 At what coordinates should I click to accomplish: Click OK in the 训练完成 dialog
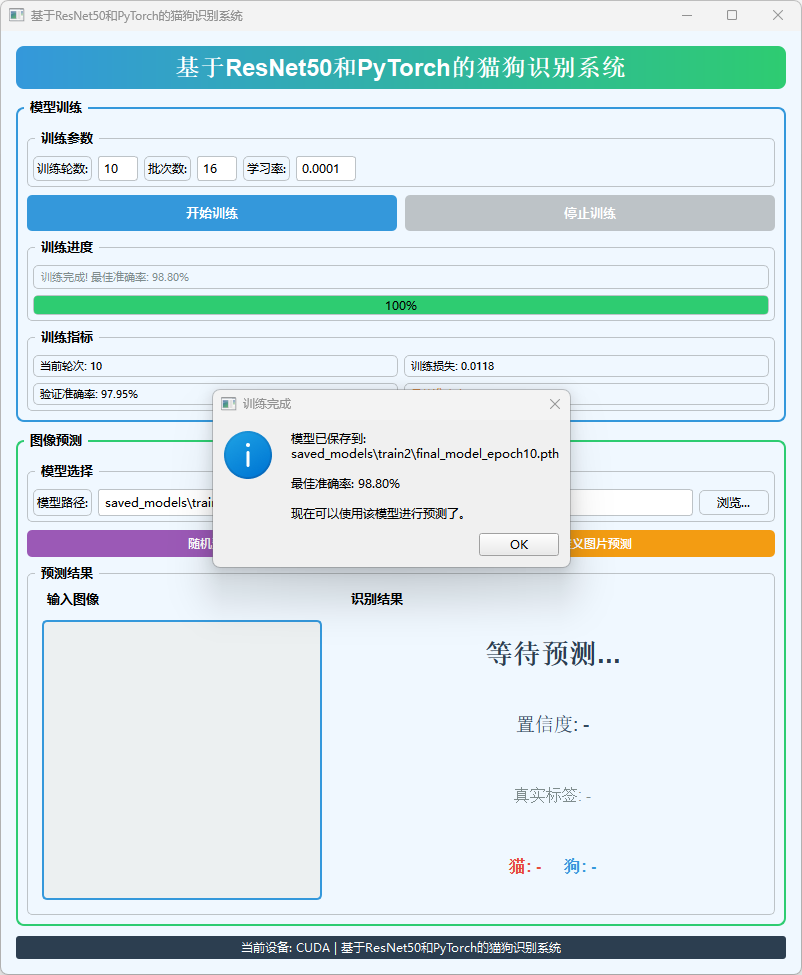(x=518, y=544)
